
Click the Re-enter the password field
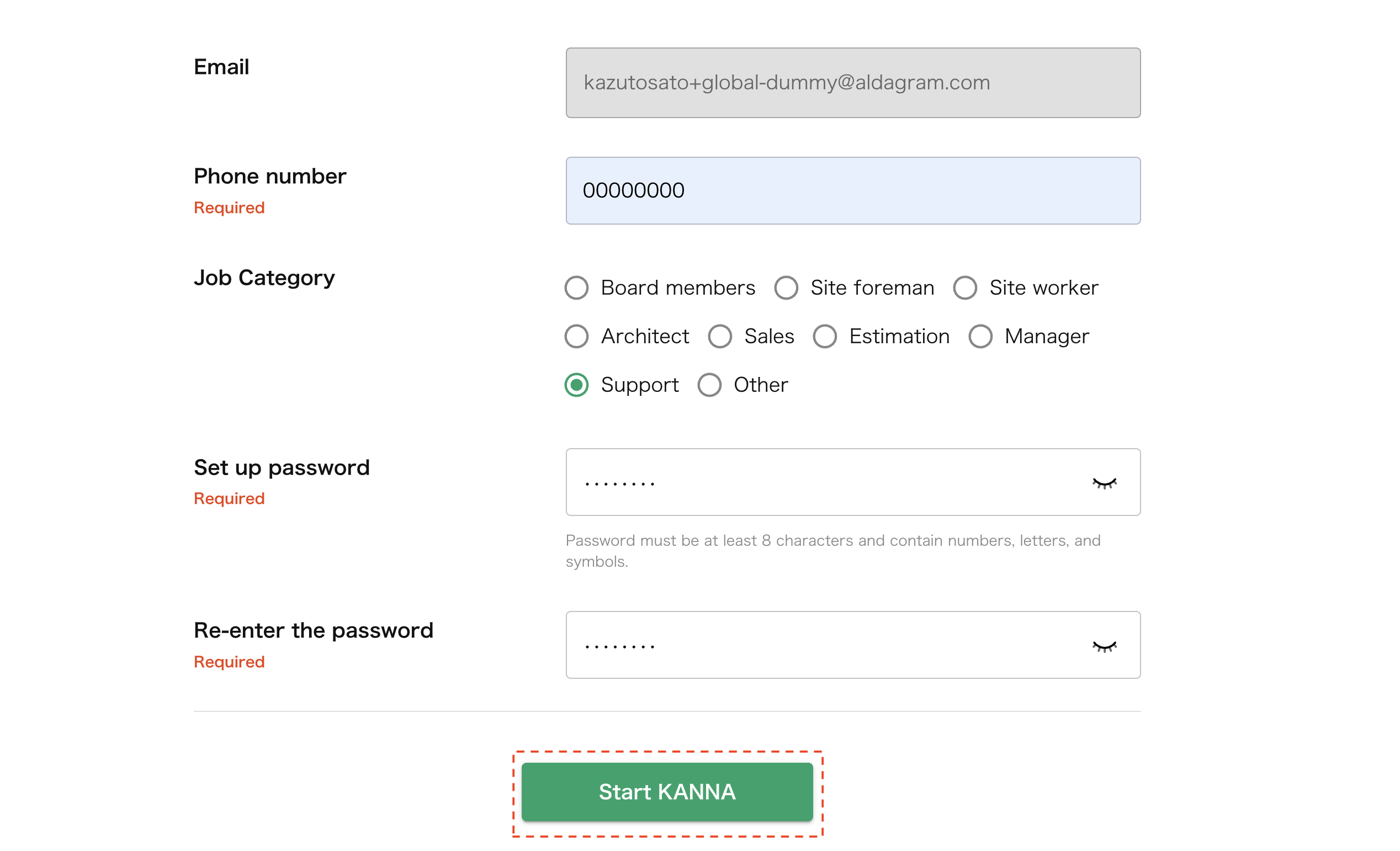pos(824,645)
